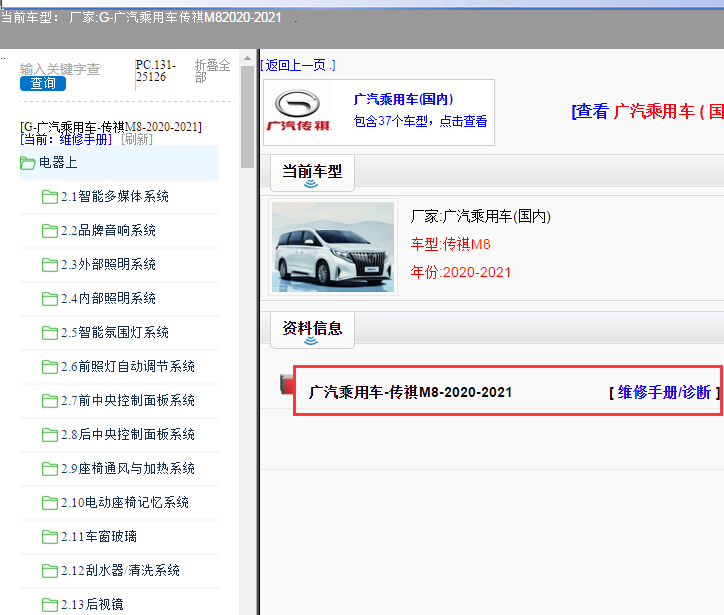The image size is (724, 615).
Task: Click the sidebar vertical scrollbar thumb
Action: 247,117
